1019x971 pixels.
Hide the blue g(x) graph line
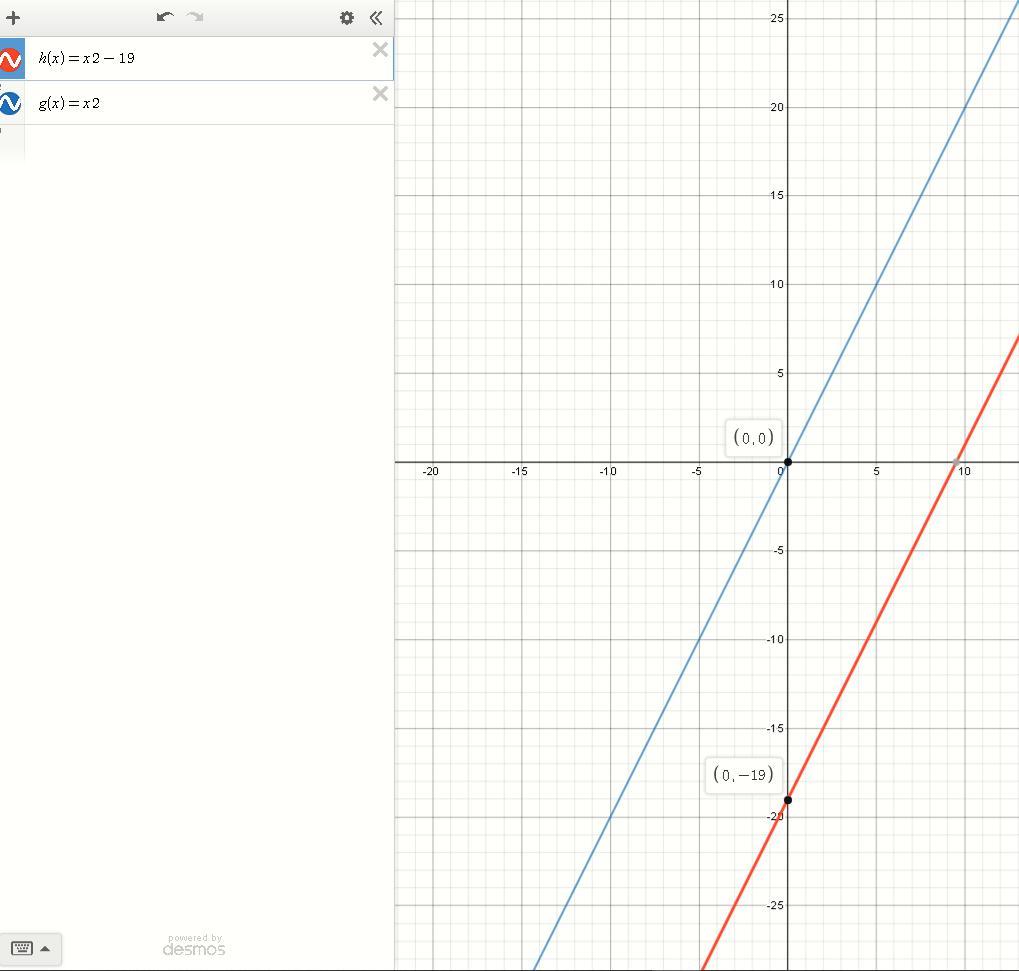(10, 103)
